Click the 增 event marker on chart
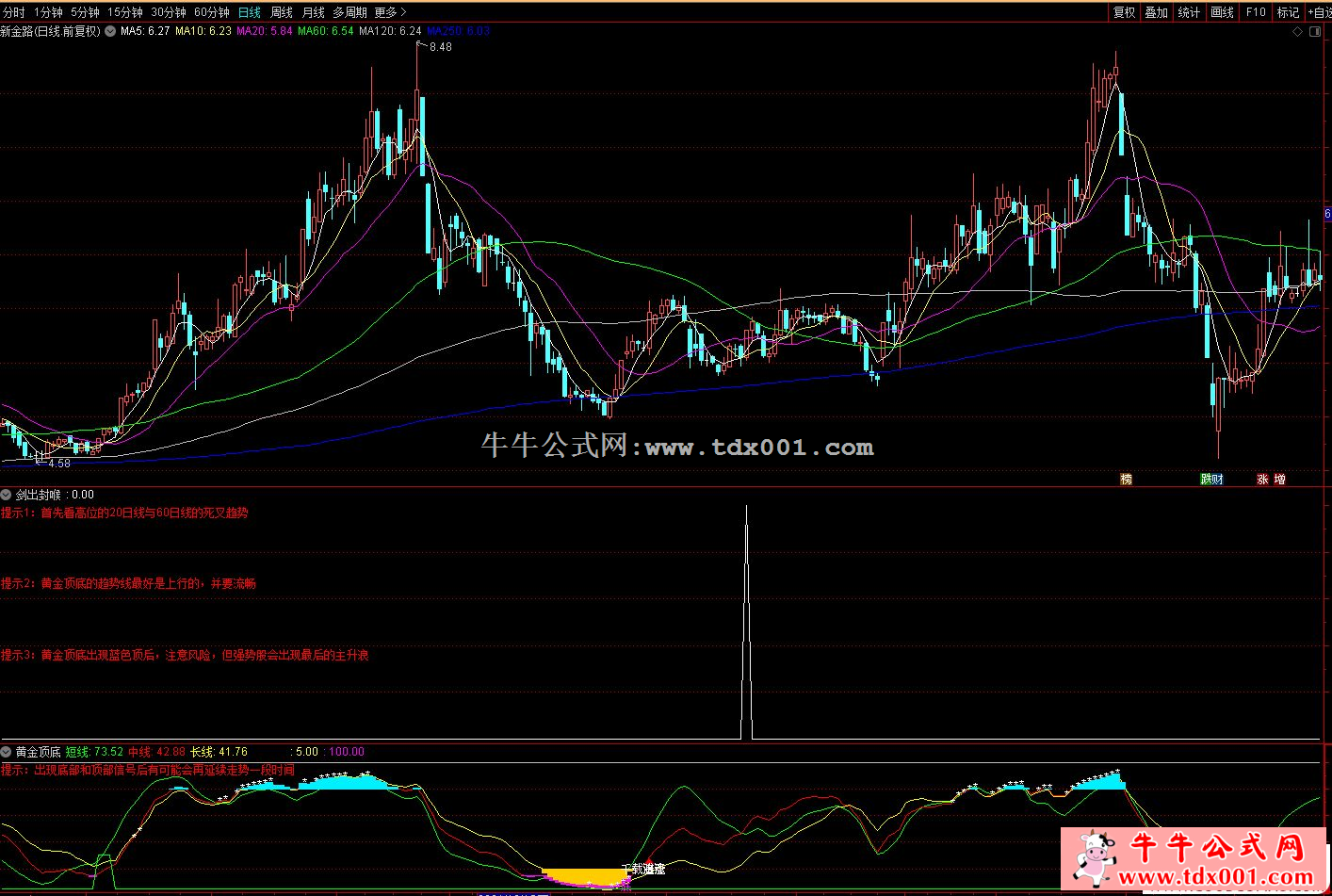 click(1279, 480)
